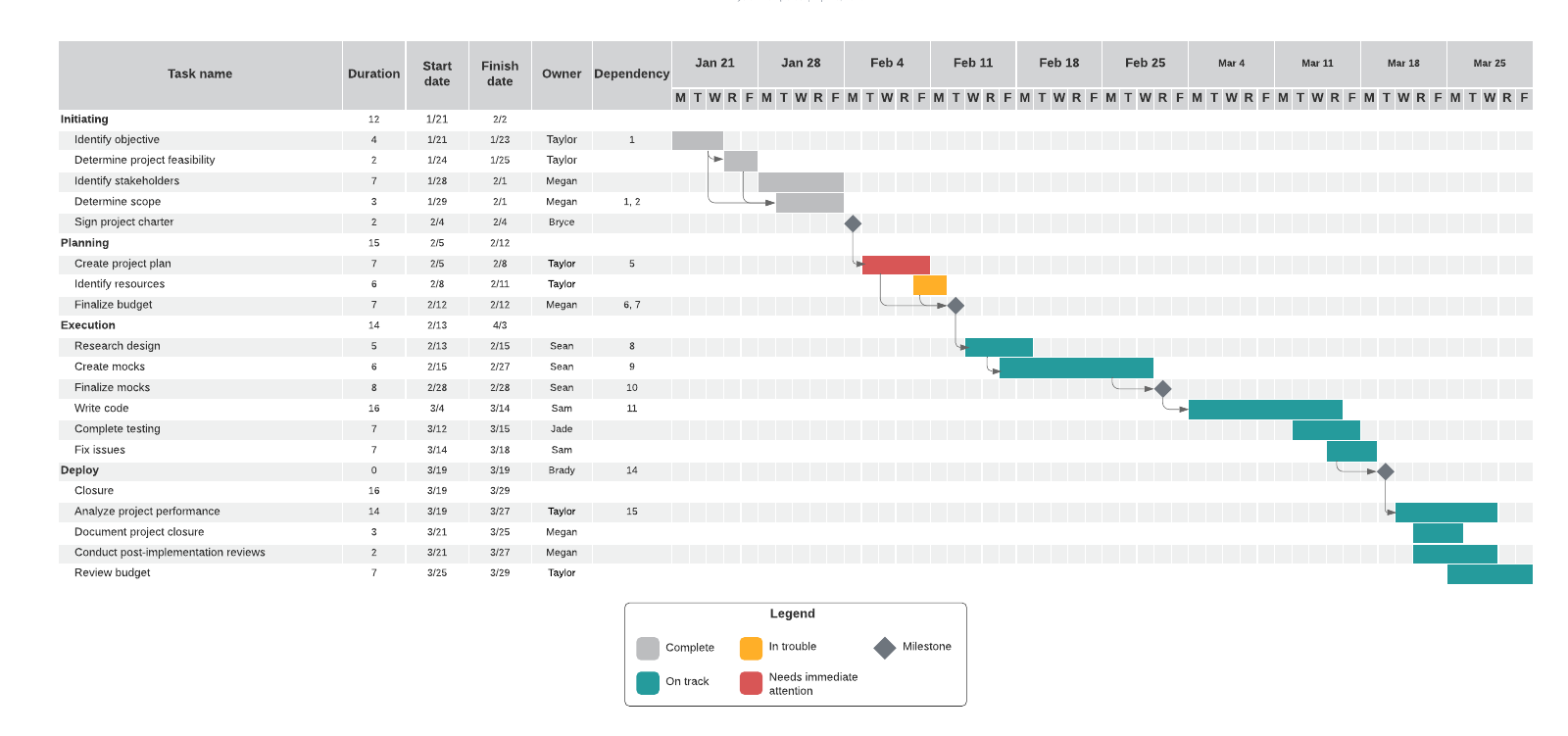Select the teal Fix issues bar
1568x736 pixels.
click(1351, 451)
